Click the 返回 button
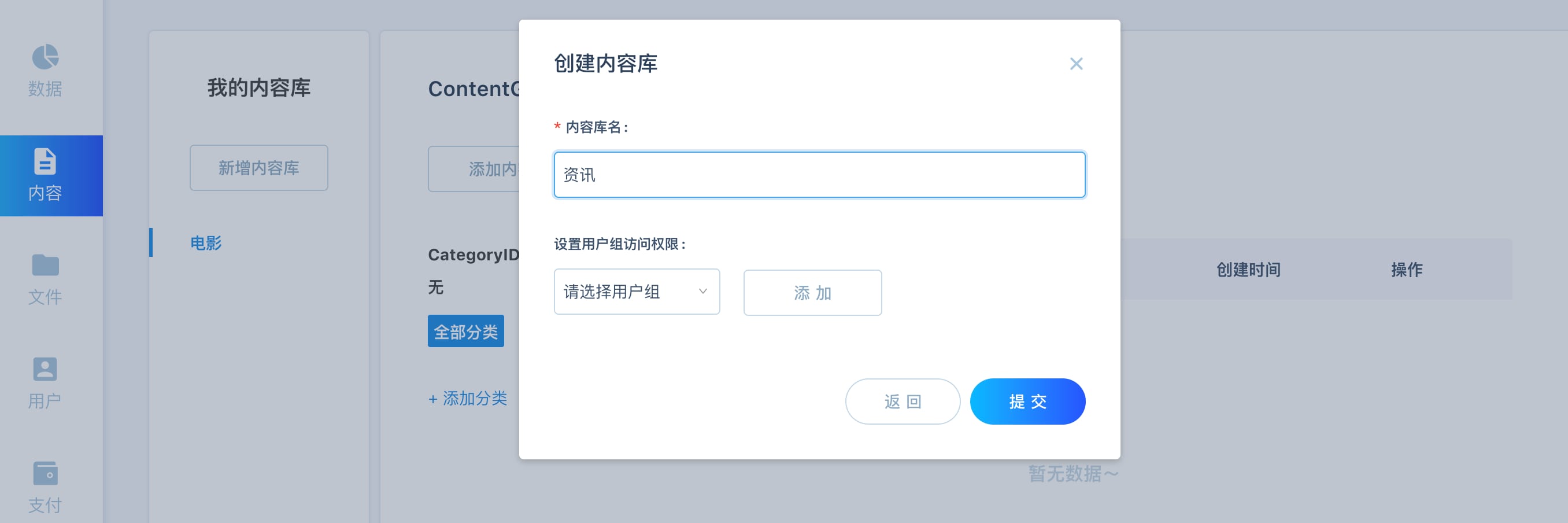 (x=902, y=402)
